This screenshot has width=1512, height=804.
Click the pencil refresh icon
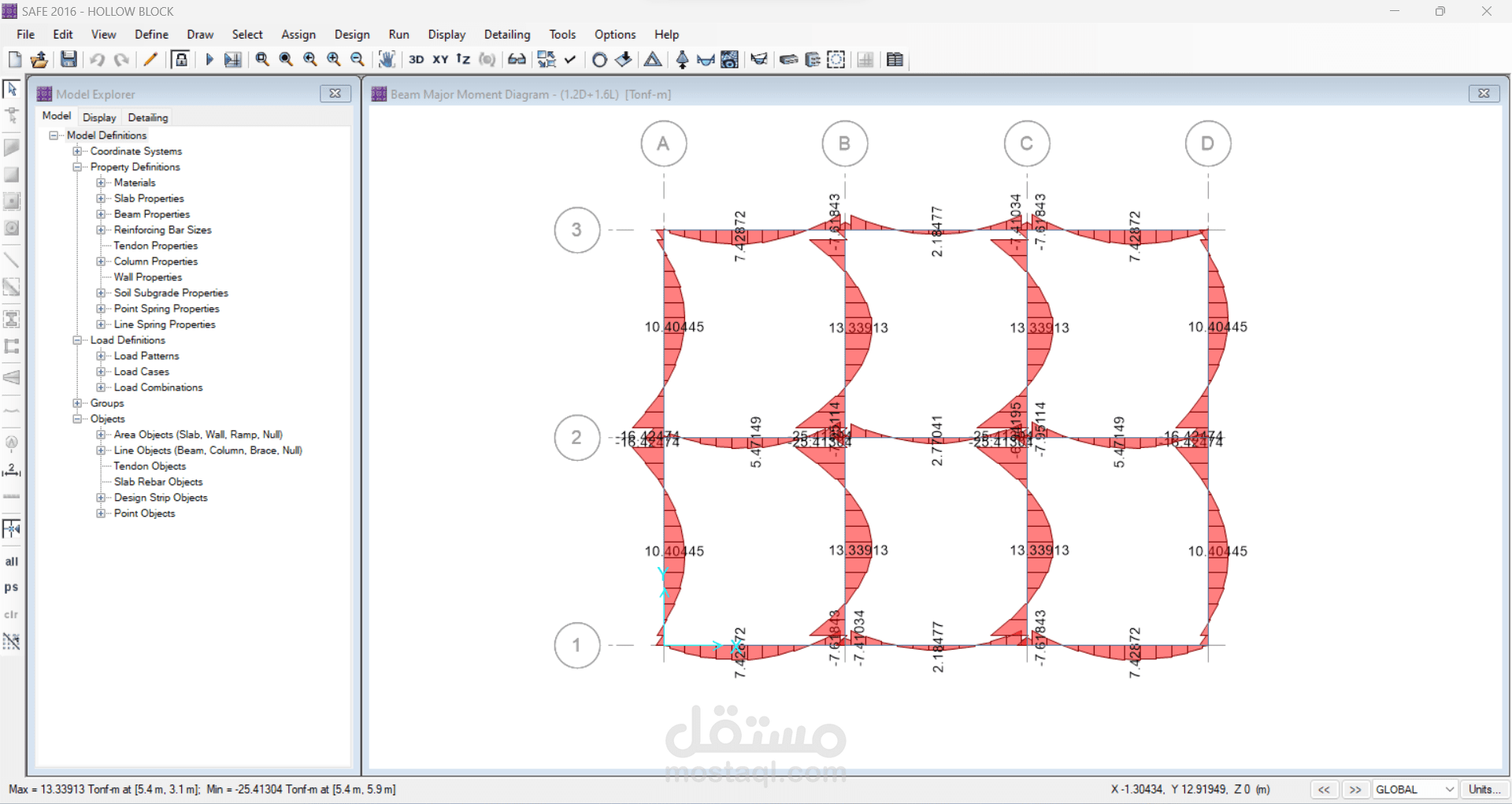(150, 60)
